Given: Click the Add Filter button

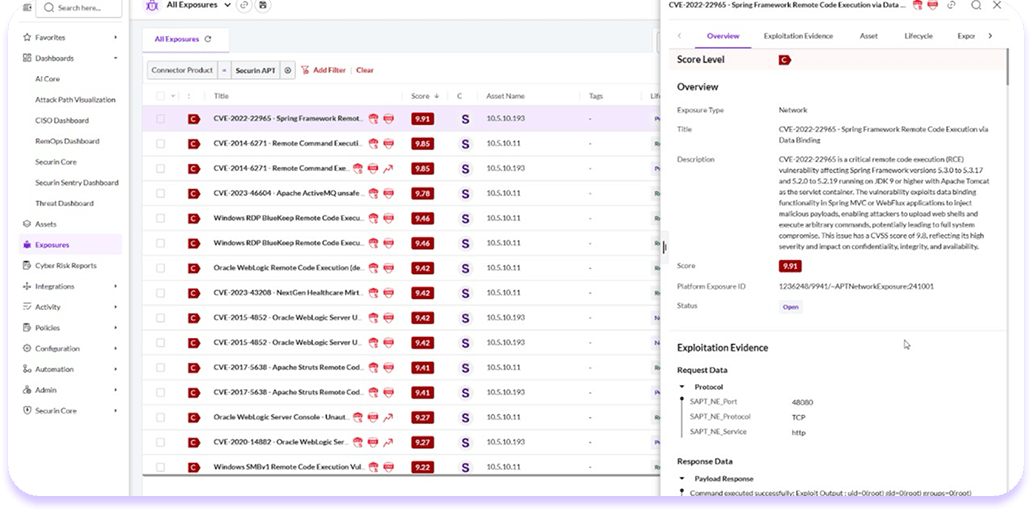Looking at the screenshot, I should [323, 70].
